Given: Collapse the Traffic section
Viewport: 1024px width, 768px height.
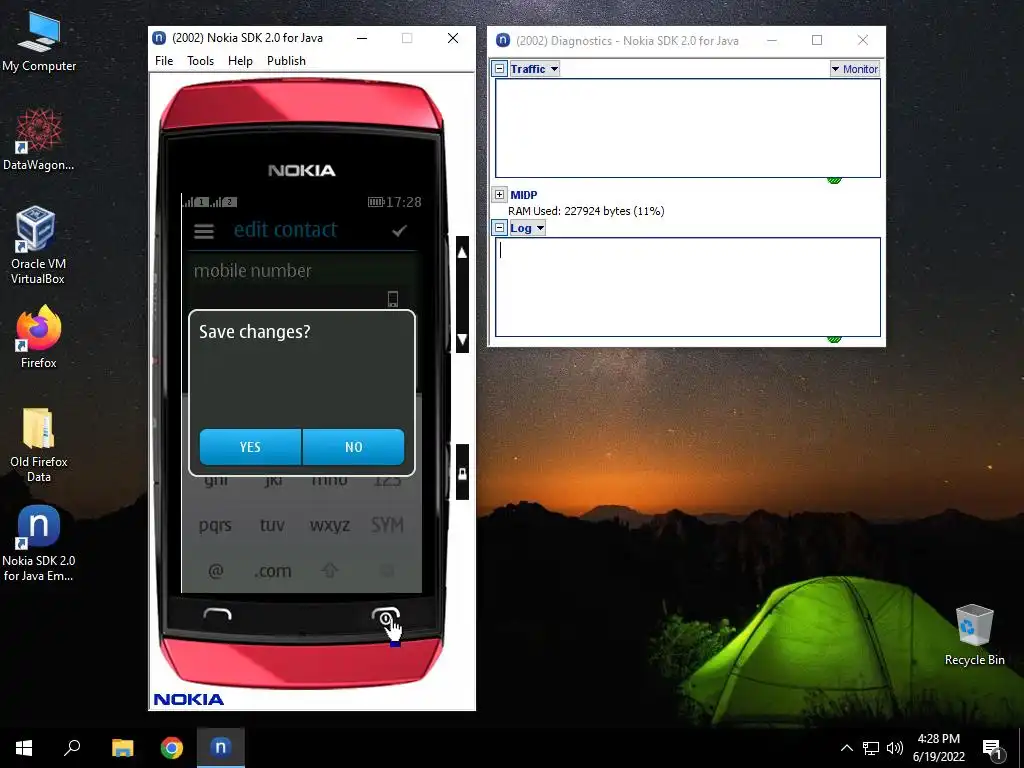Looking at the screenshot, I should [500, 69].
